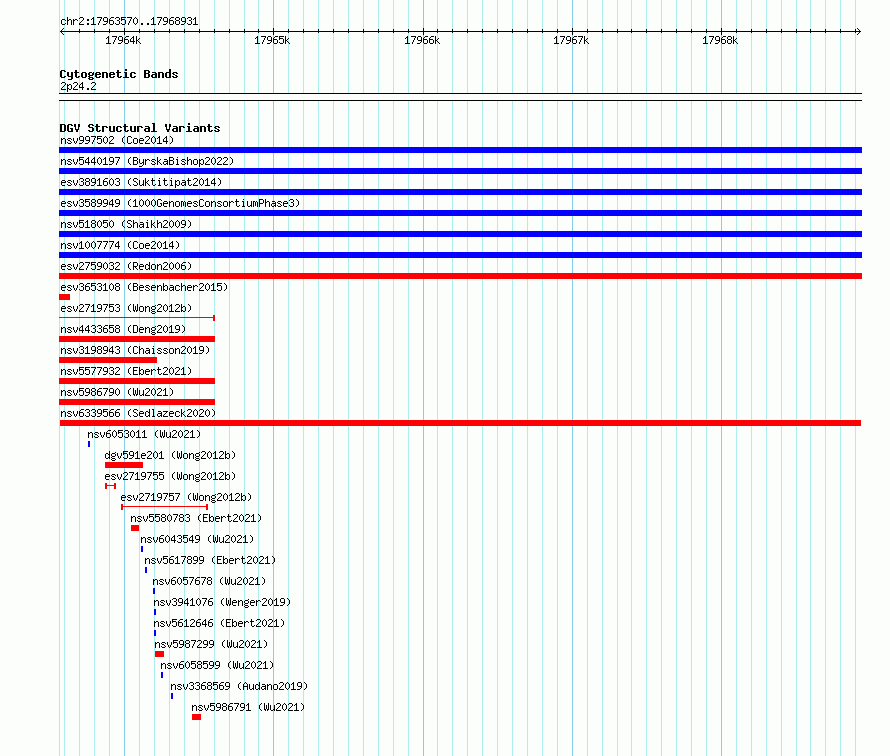The height and width of the screenshot is (756, 890).
Task: Click red bar under dgv591e201
Action: point(124,465)
